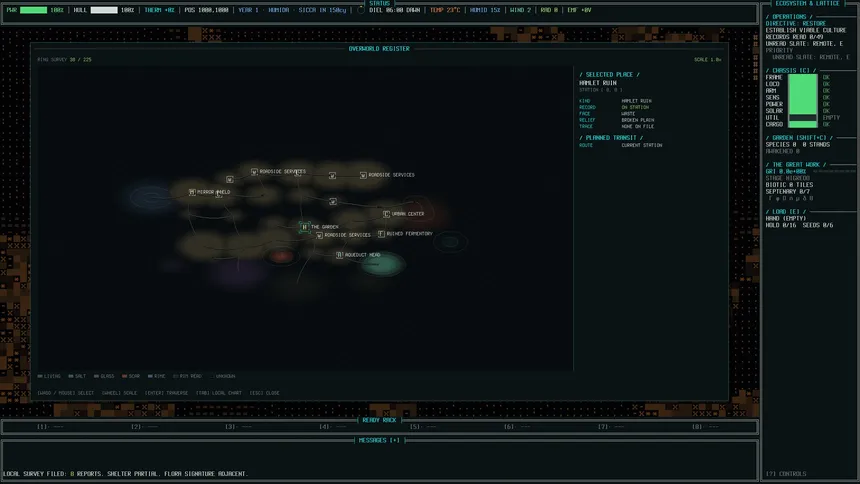Click the Unknown legend entry
Viewport: 860px width, 484px height.
coord(223,376)
